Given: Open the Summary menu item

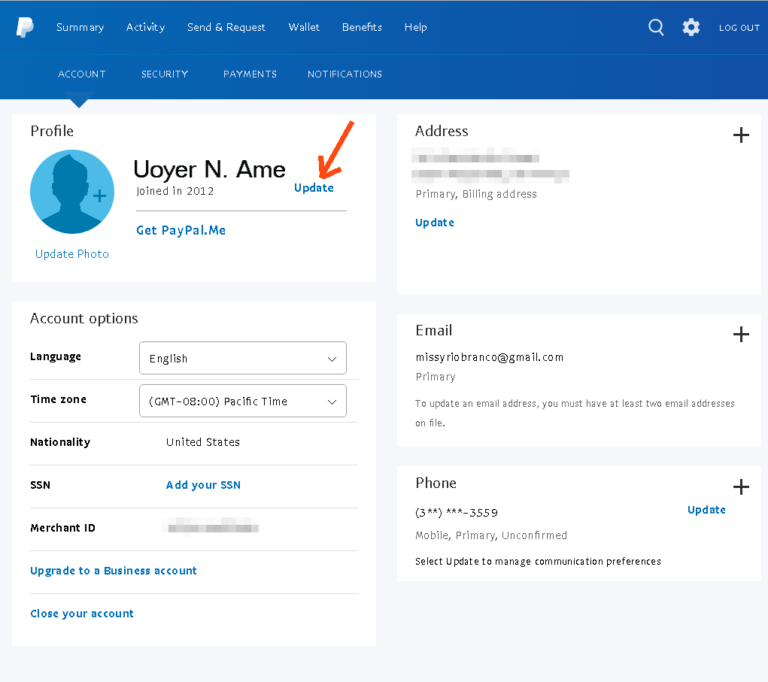Looking at the screenshot, I should pyautogui.click(x=80, y=27).
